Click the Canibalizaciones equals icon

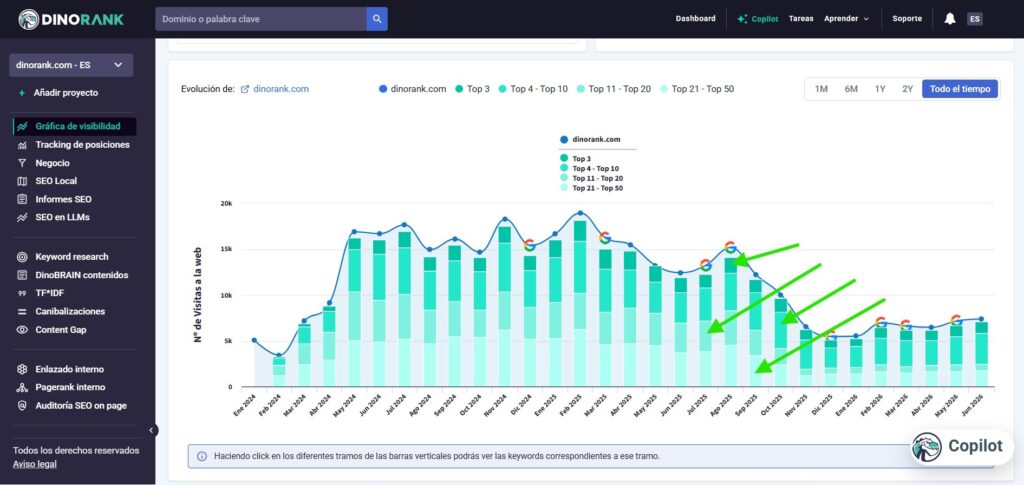22,312
